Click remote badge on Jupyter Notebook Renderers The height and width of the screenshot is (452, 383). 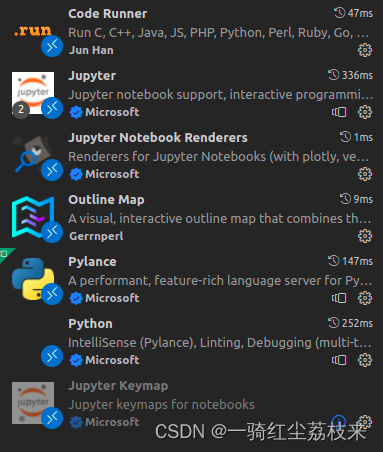coord(52,170)
